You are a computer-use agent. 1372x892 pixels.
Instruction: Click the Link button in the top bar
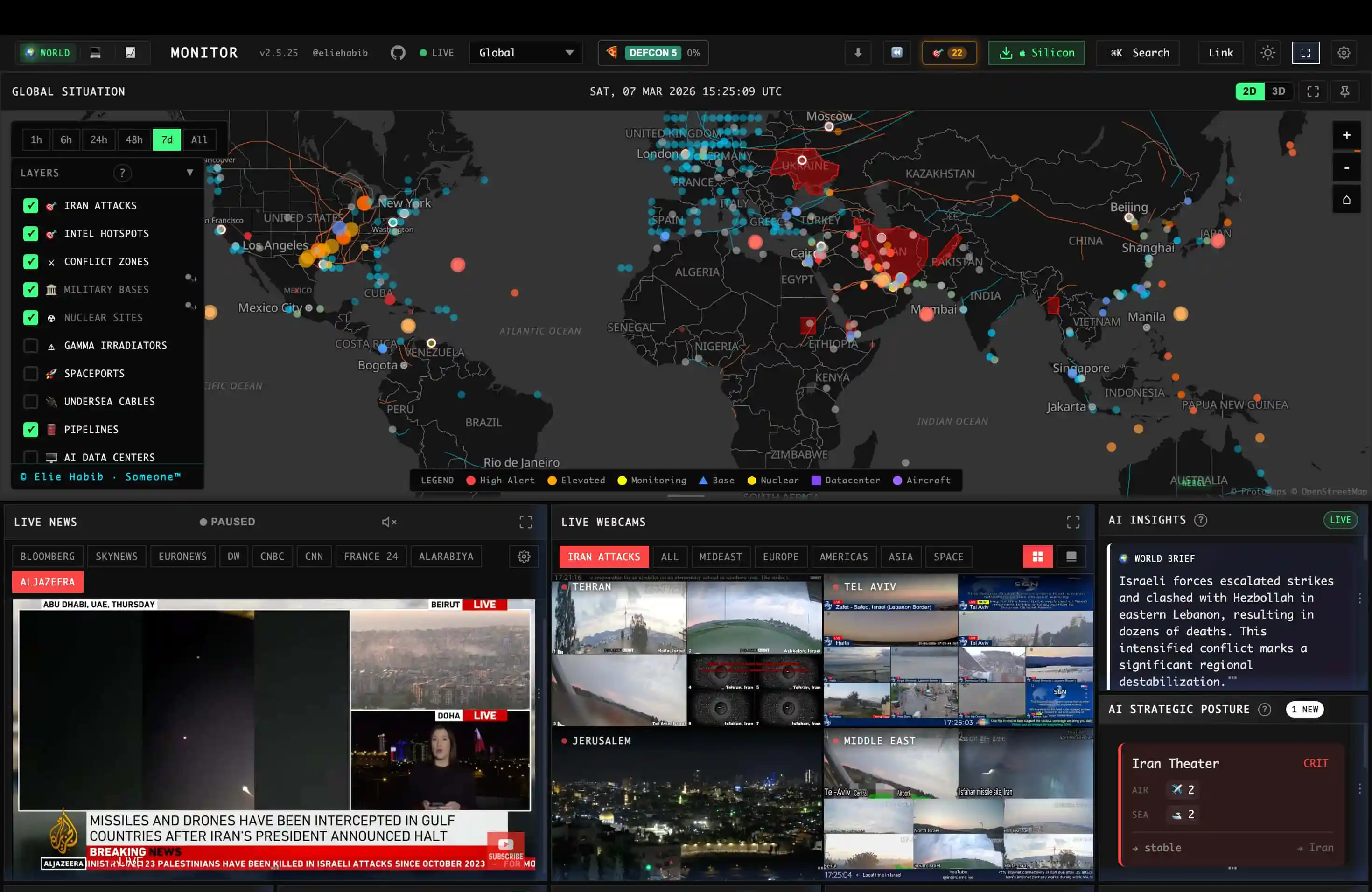(1220, 52)
